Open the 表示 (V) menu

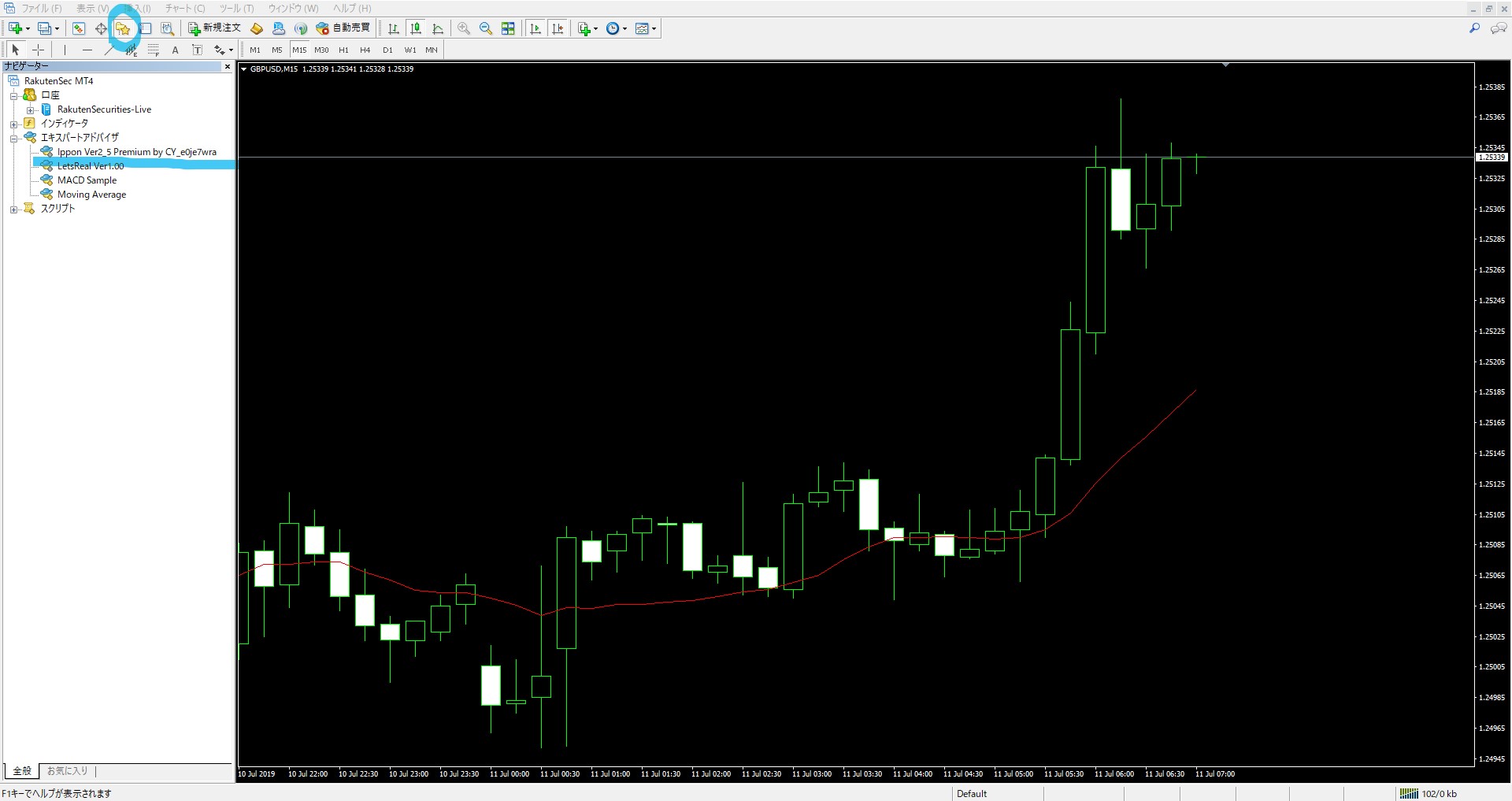click(92, 8)
